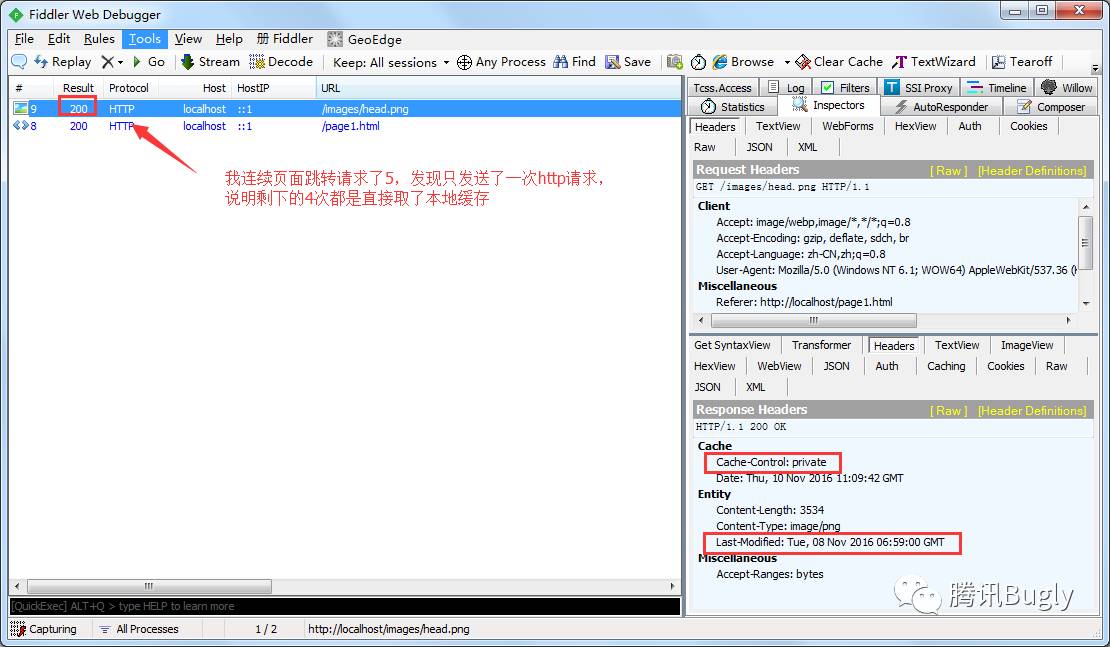The width and height of the screenshot is (1110, 647).
Task: Click Tearoff toolbar button
Action: pos(1022,62)
